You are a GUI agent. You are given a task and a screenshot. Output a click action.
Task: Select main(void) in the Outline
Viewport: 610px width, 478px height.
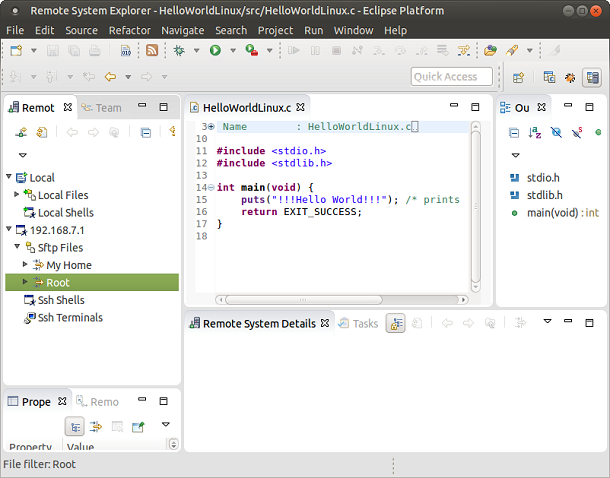tap(552, 213)
